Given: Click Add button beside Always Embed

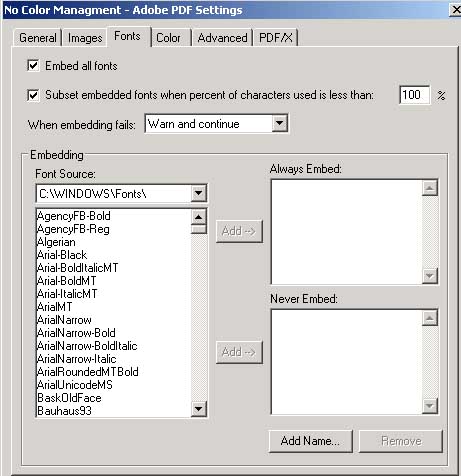Looking at the screenshot, I should point(239,231).
